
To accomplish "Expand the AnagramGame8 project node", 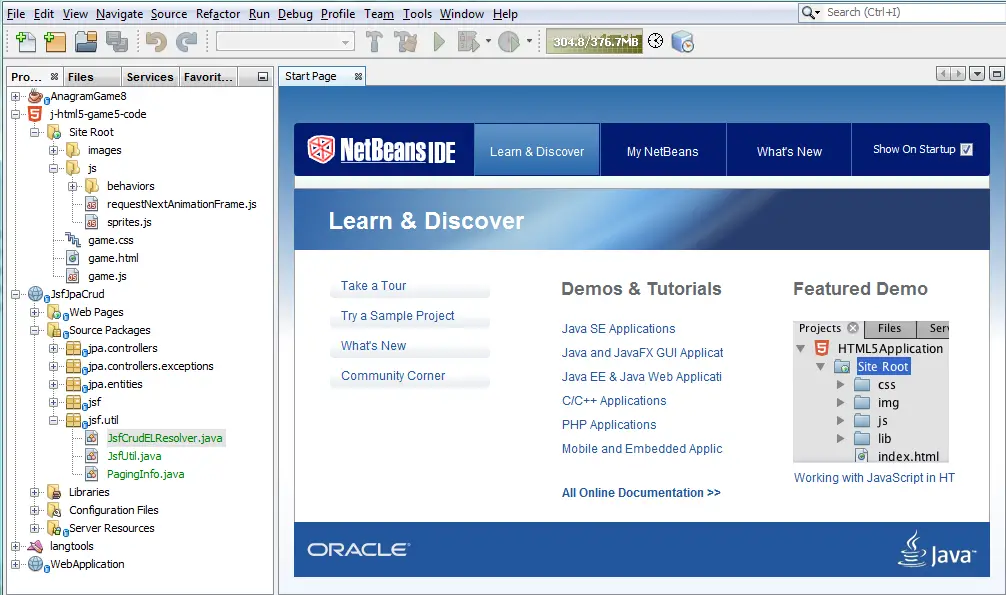I will (x=15, y=96).
